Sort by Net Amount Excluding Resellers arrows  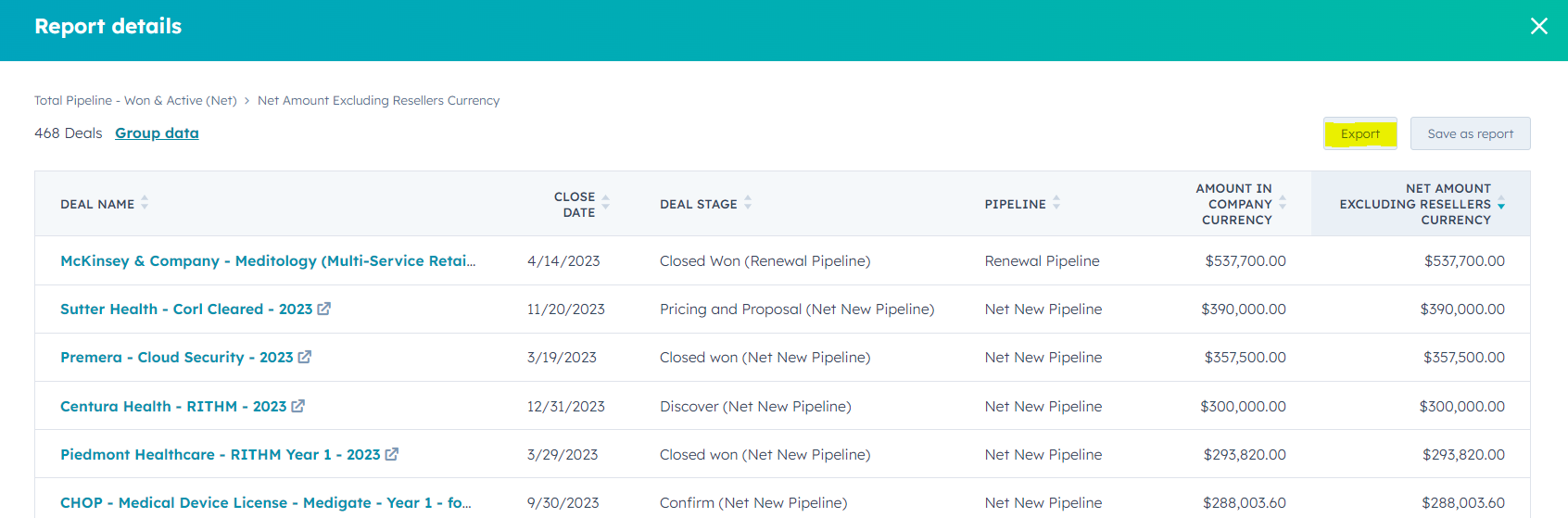coord(1501,204)
